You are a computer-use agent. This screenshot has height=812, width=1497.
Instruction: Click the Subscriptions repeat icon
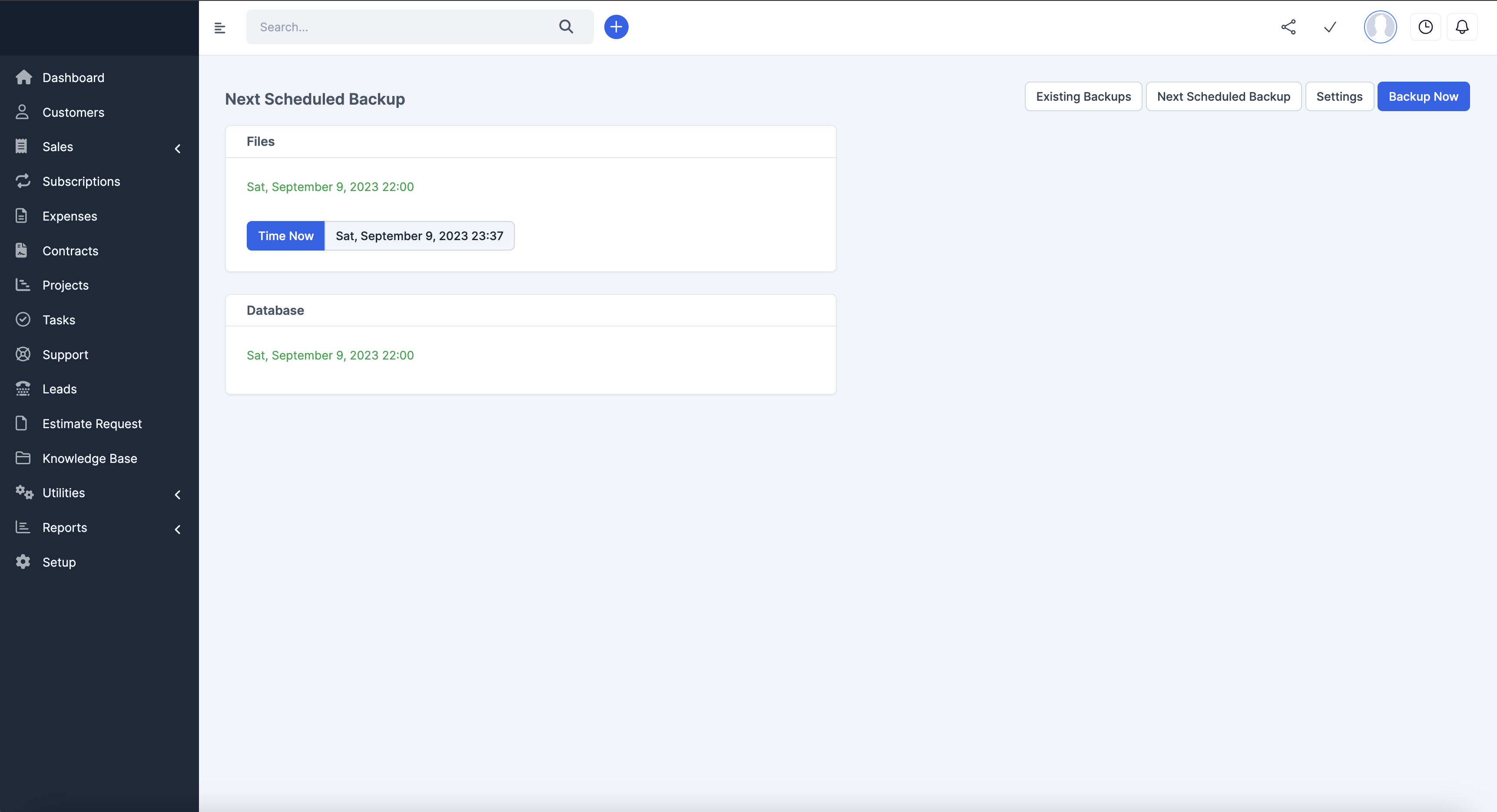click(x=23, y=181)
